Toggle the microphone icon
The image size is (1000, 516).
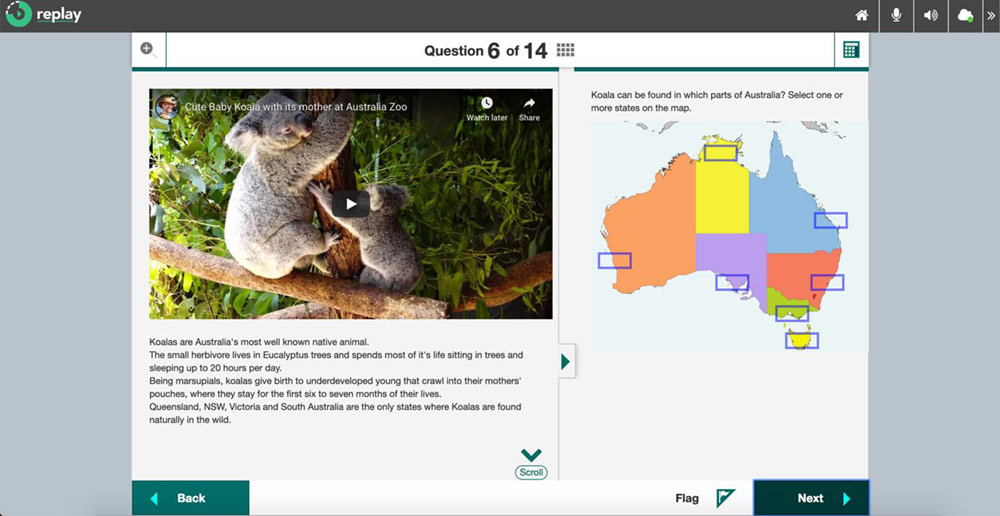(896, 15)
